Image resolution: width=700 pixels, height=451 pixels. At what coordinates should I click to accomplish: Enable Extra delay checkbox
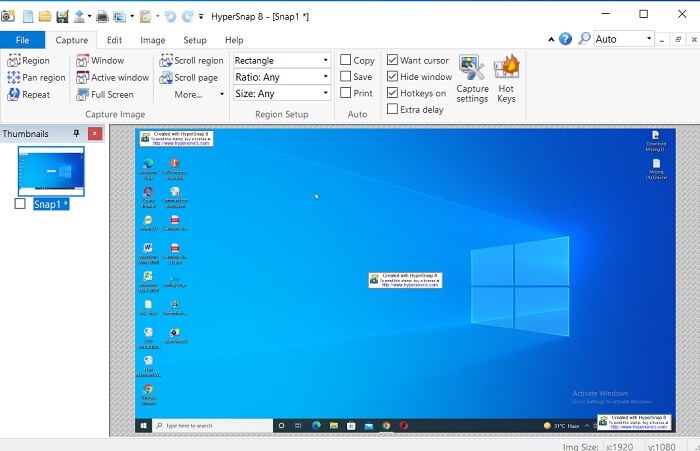(x=392, y=109)
